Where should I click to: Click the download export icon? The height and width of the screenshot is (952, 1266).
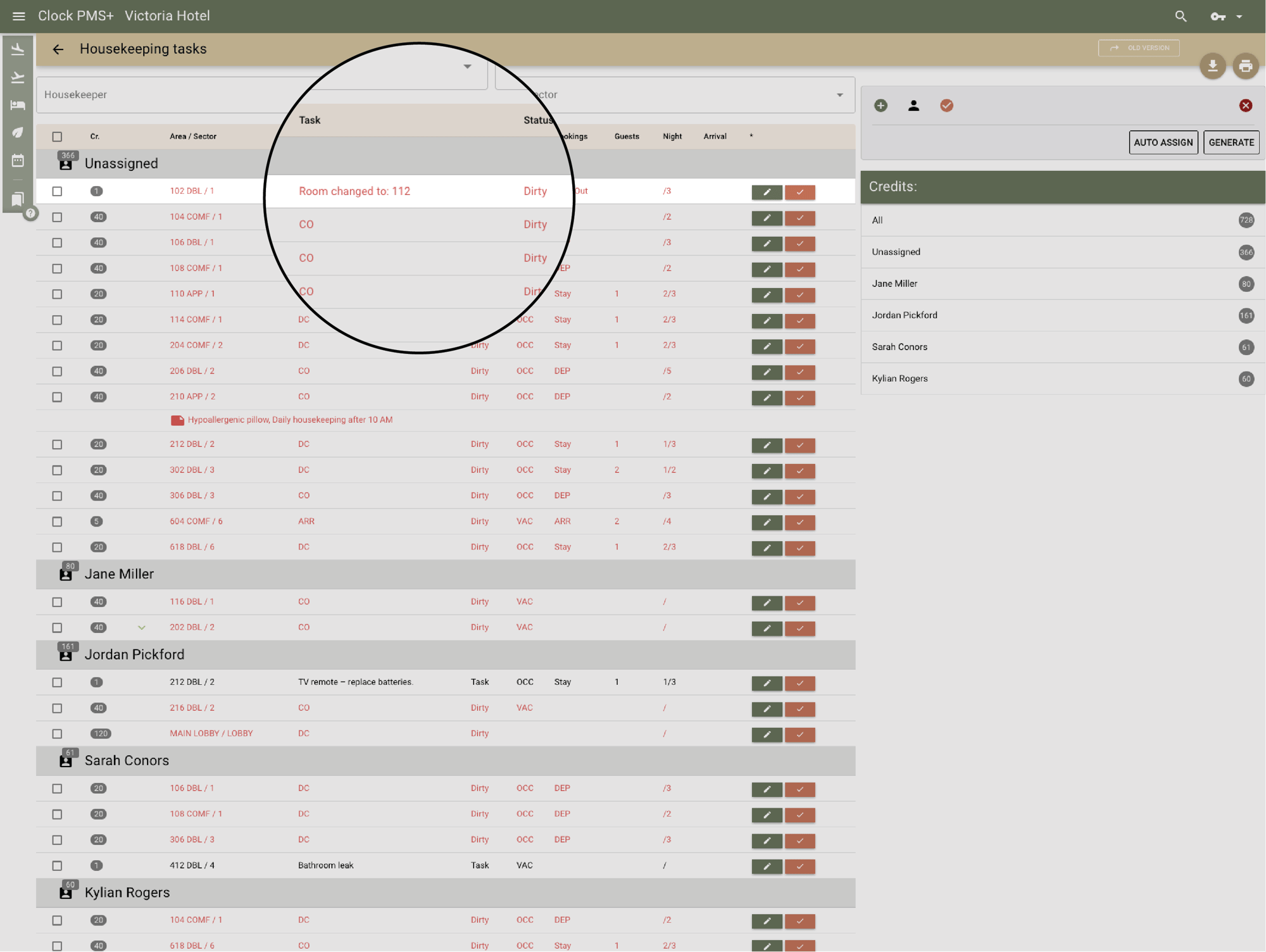[1212, 66]
